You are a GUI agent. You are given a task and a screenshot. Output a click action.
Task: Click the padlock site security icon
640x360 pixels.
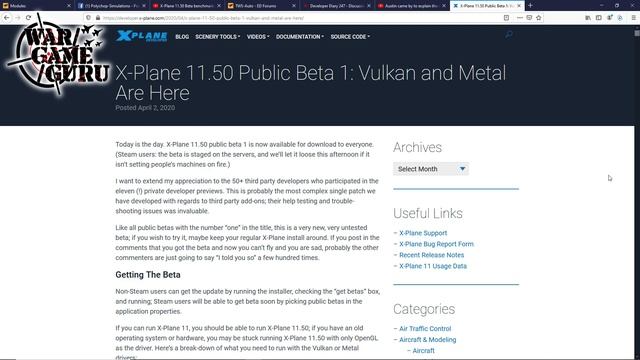(x=98, y=18)
